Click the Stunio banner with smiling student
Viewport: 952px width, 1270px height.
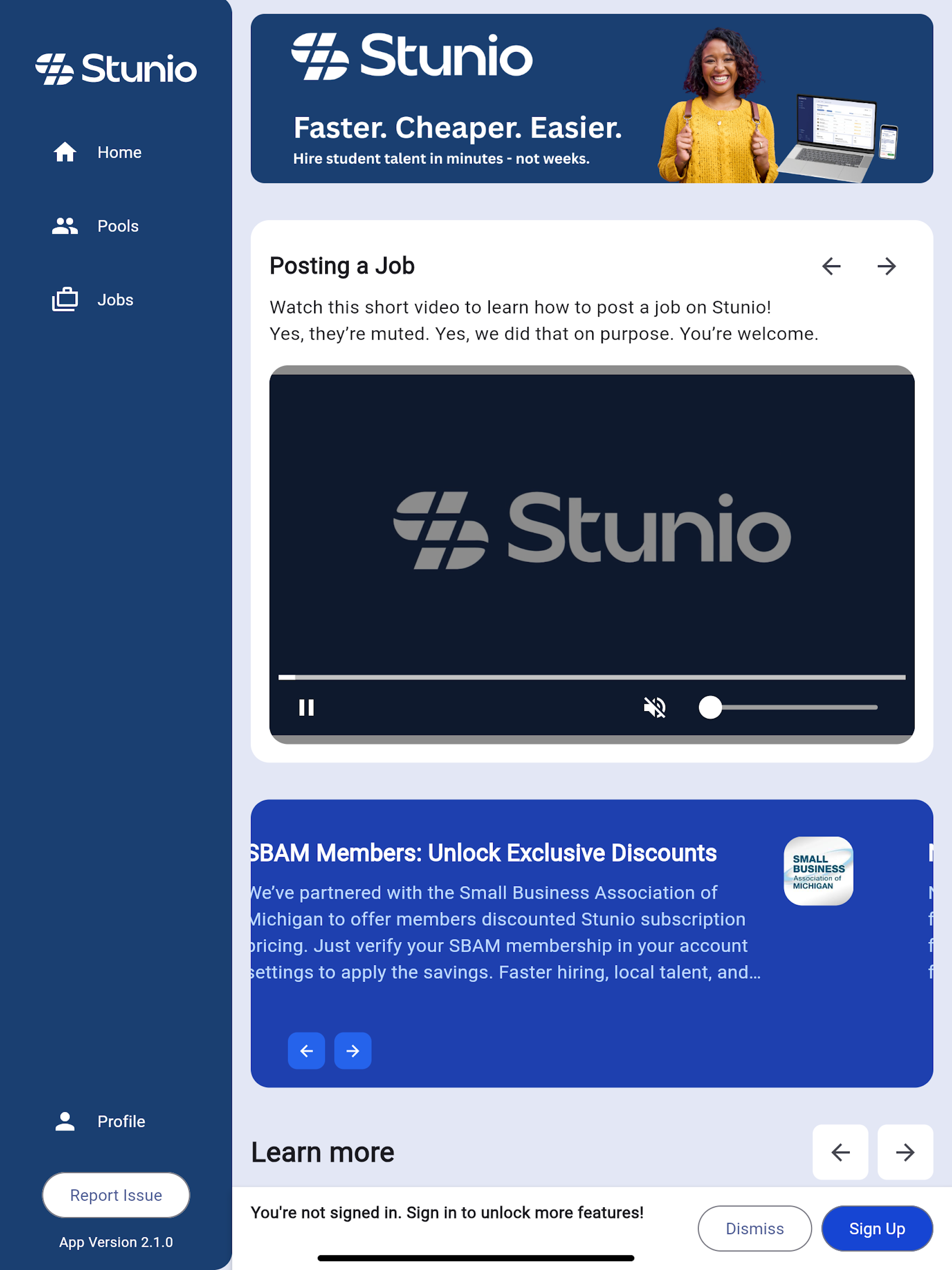coord(592,99)
